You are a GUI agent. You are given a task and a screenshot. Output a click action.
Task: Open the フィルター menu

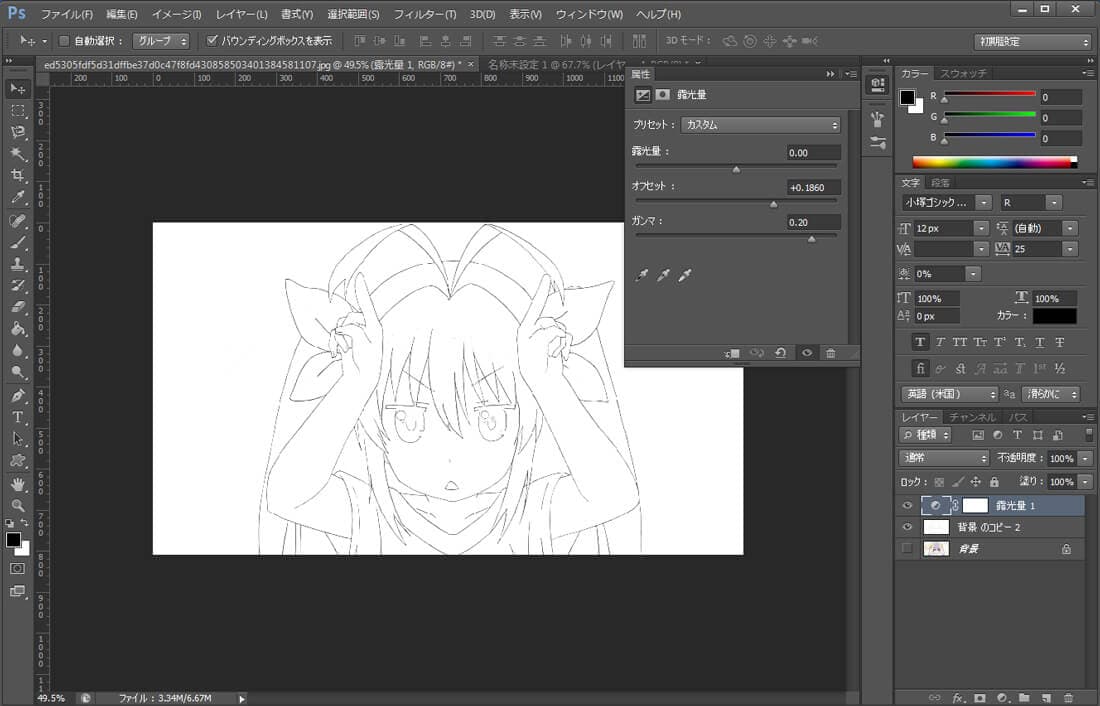tap(424, 14)
